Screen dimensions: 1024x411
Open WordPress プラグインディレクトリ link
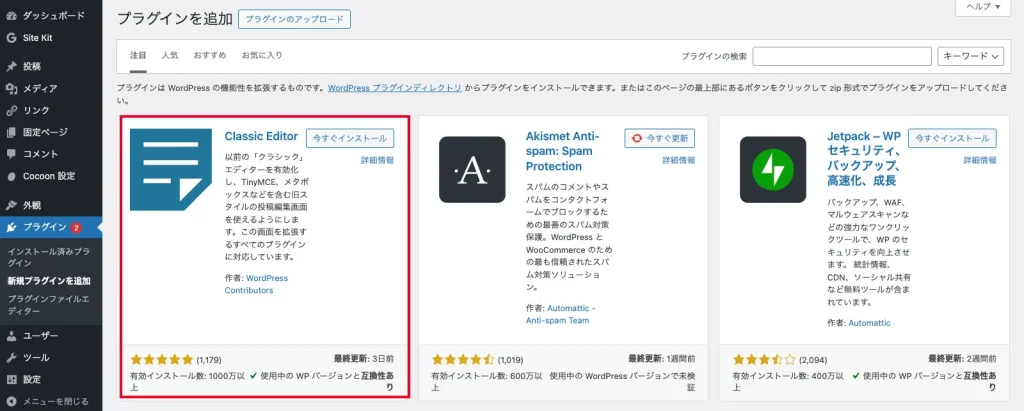pyautogui.click(x=394, y=88)
